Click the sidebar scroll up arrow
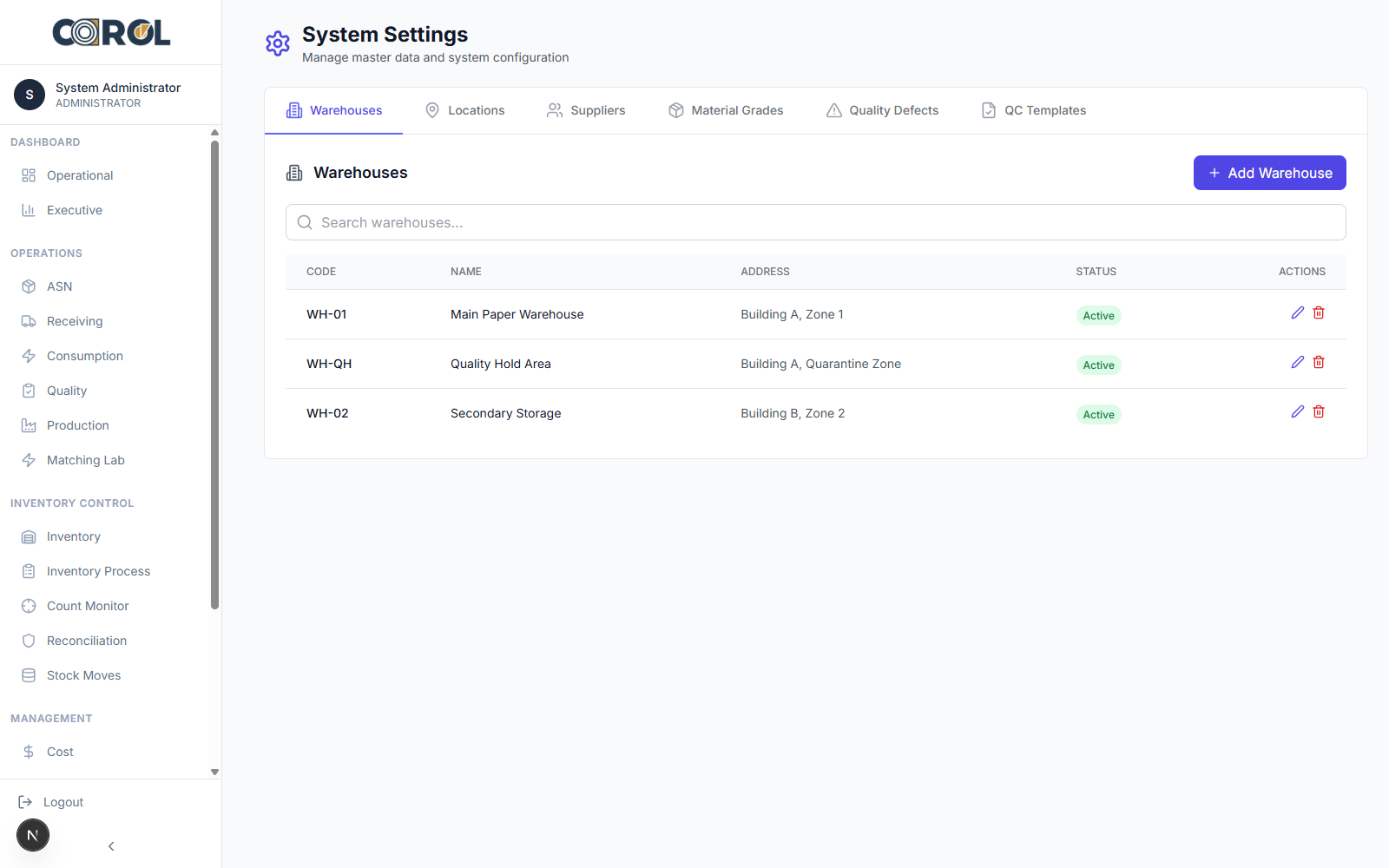Viewport: 1389px width, 868px height. click(x=214, y=133)
